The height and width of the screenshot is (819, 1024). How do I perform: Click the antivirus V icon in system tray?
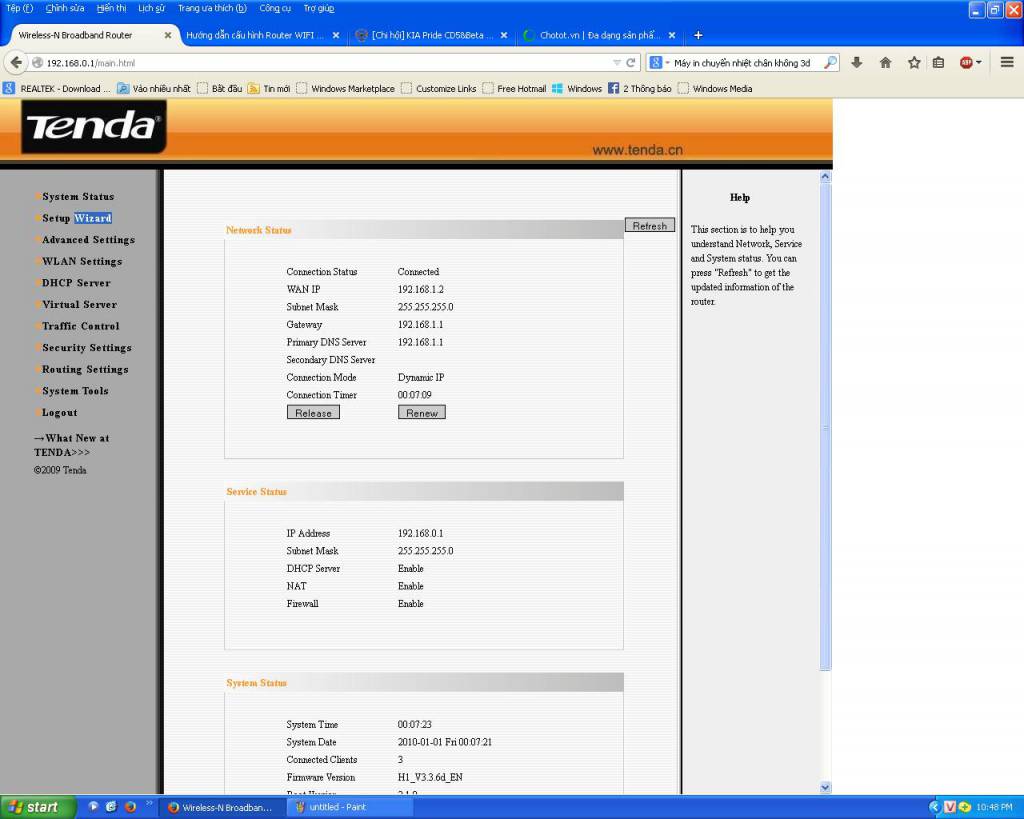tap(950, 807)
